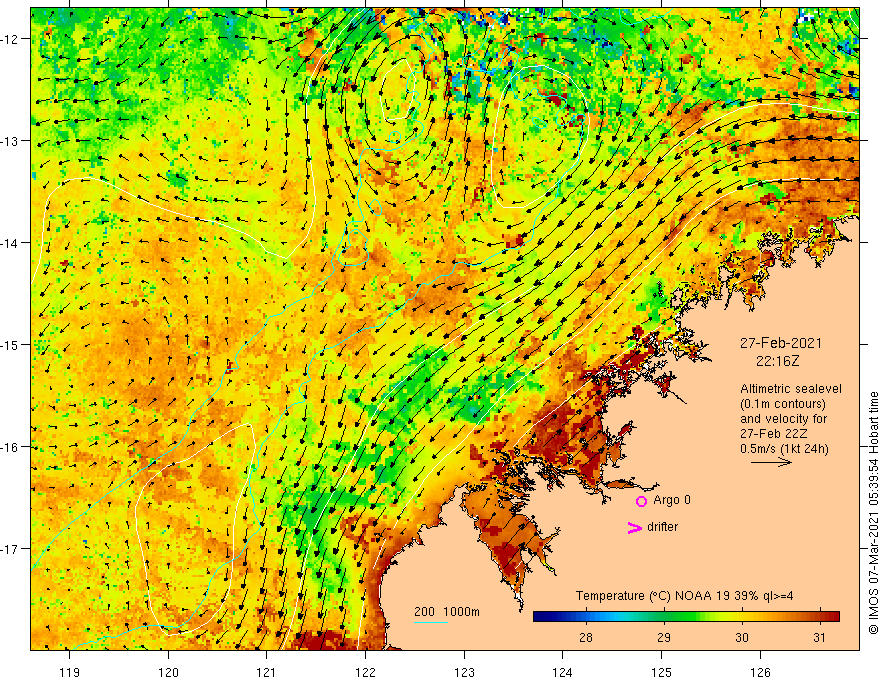This screenshot has width=880, height=680.
Task: Click the longitude label '122'
Action: click(365, 672)
